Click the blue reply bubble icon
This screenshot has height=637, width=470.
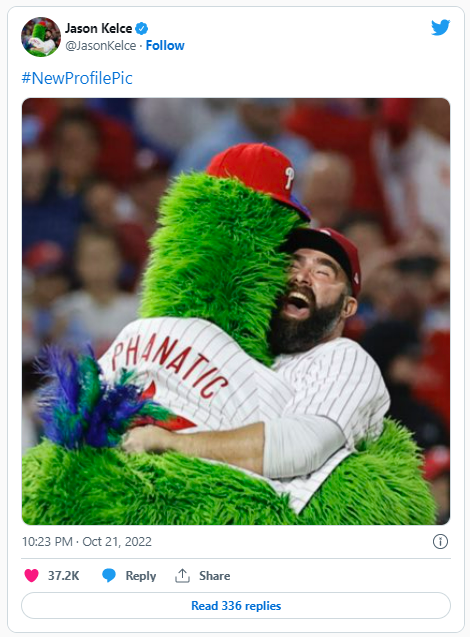[108, 575]
